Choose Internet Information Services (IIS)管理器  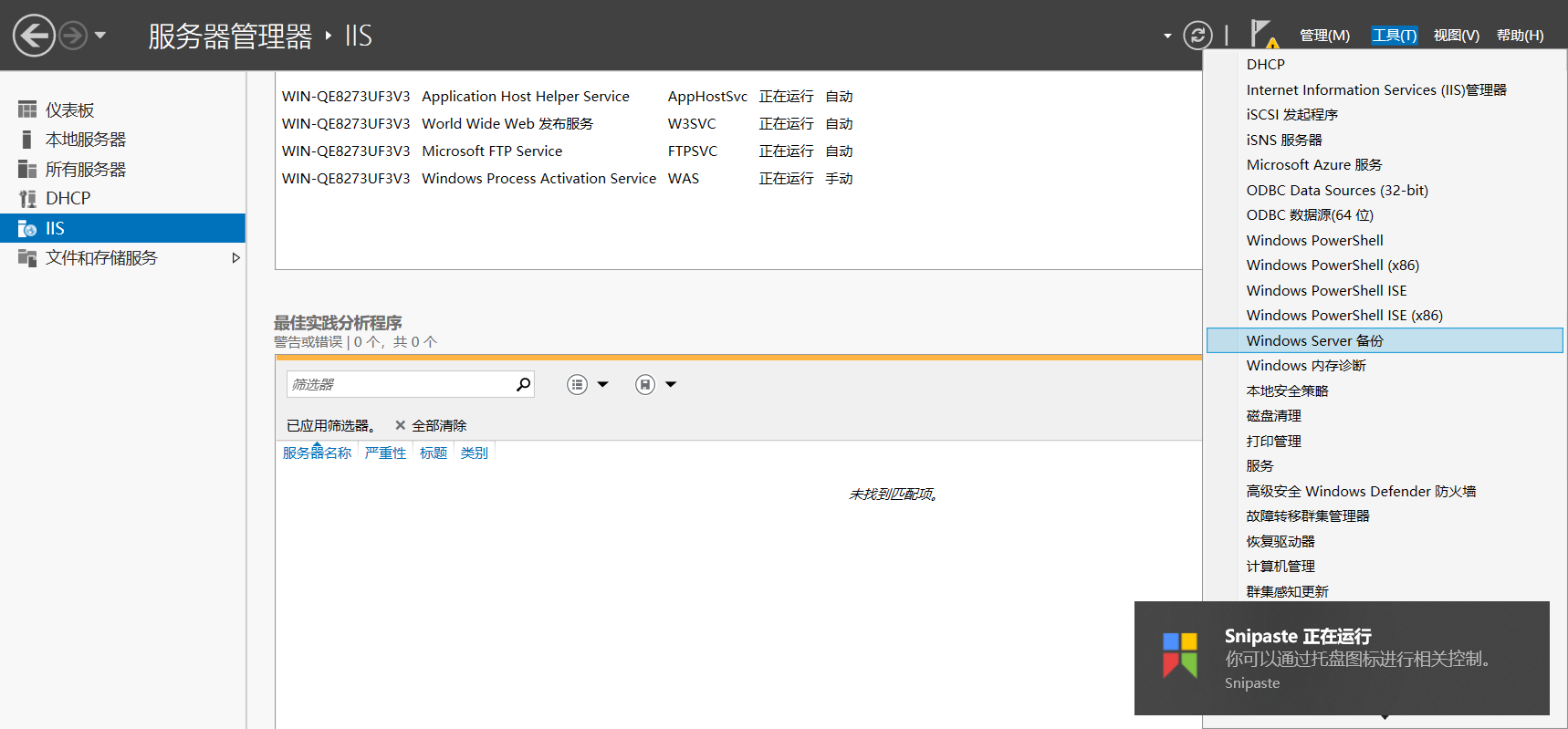(1376, 89)
